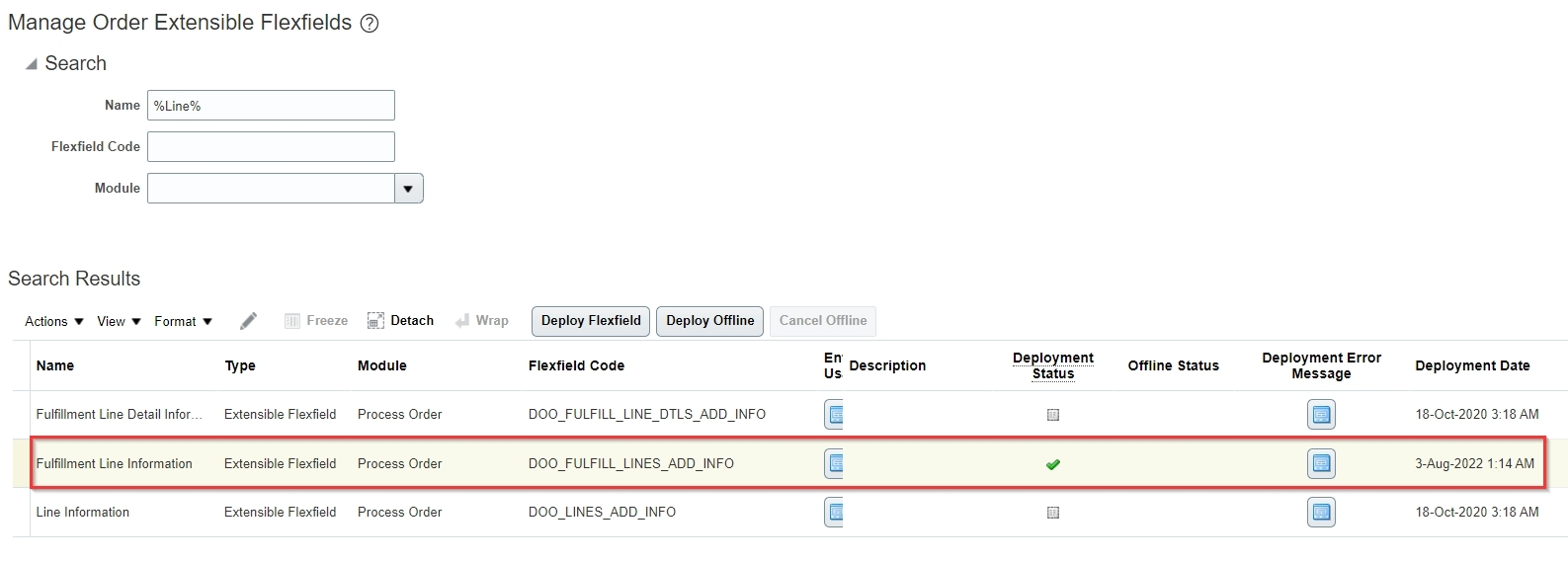Select the Fulfillment Line Information row name
The image size is (1568, 563).
click(115, 464)
